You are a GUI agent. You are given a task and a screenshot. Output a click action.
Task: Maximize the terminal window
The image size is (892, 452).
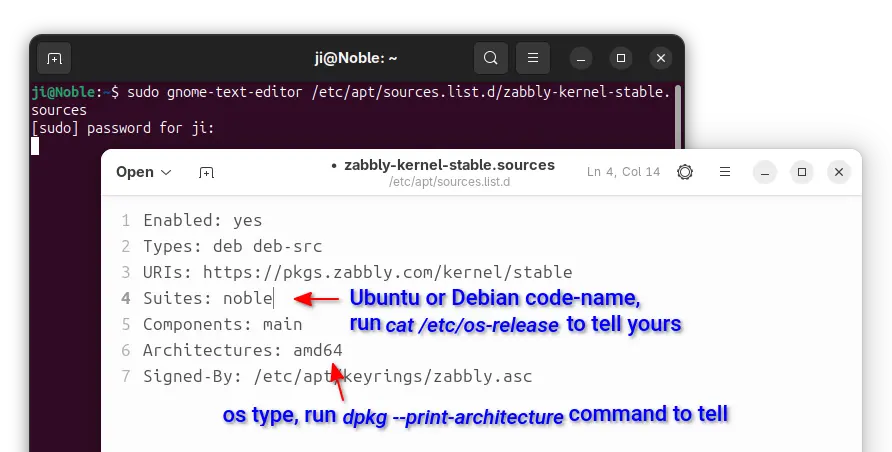pyautogui.click(x=621, y=58)
